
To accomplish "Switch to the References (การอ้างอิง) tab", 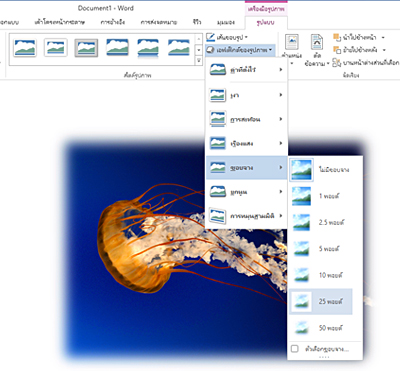I will 113,23.
